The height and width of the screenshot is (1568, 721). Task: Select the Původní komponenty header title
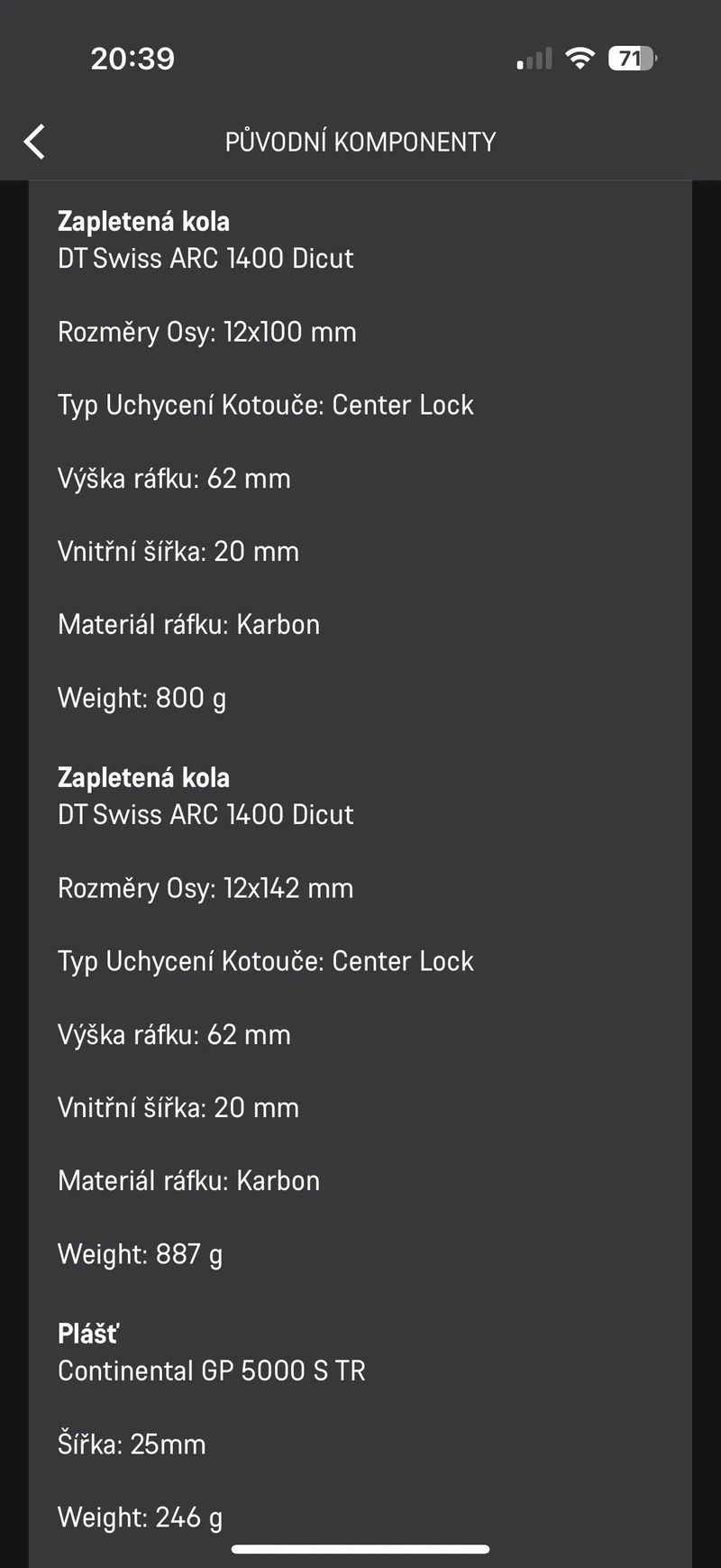tap(360, 142)
